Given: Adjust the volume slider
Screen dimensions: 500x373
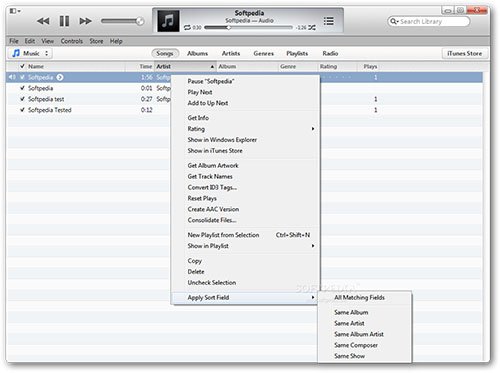Looking at the screenshot, I should [x=122, y=21].
